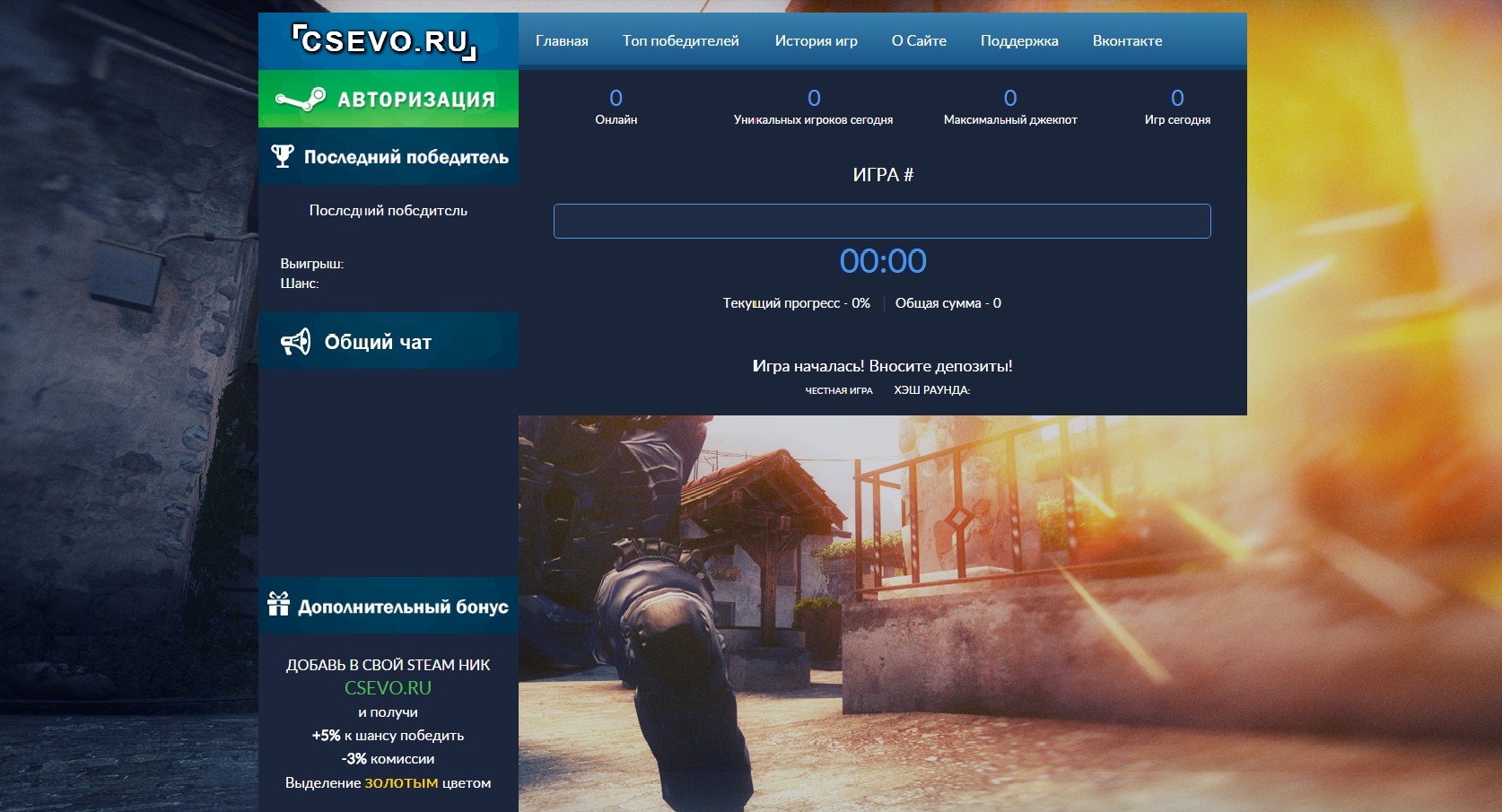Click the Текущий прогресс - 0% text
Image resolution: width=1502 pixels, height=812 pixels.
797,303
